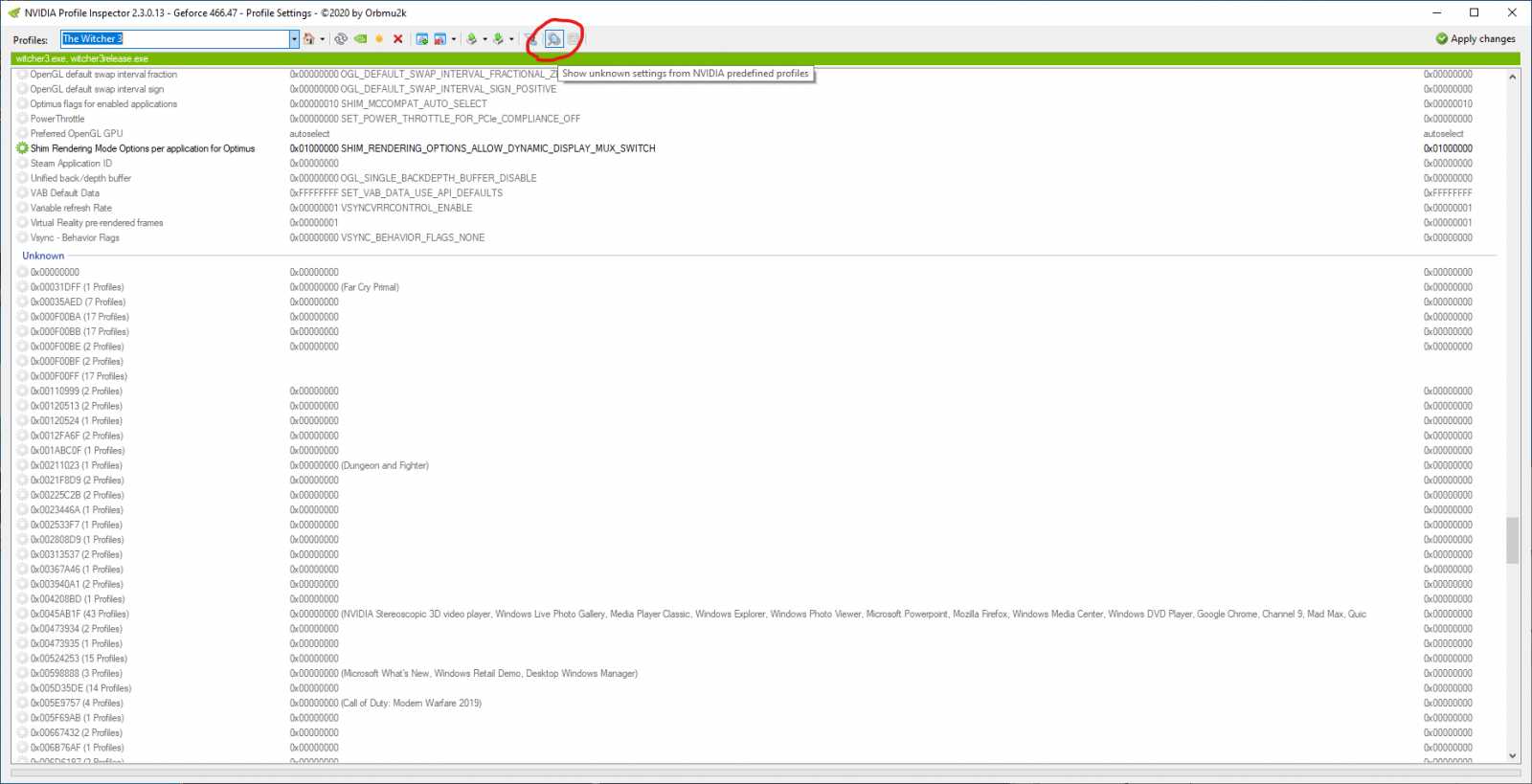Viewport: 1532px width, 784px height.
Task: Click the green NVIDIA restore defaults icon
Action: coord(360,39)
